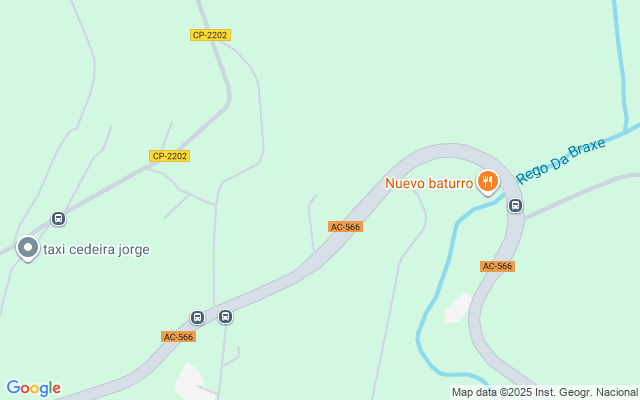Screen dimensions: 640x400
Task: Click the grey side road east of the Nuevo baturro bus stop
Action: coord(582,195)
